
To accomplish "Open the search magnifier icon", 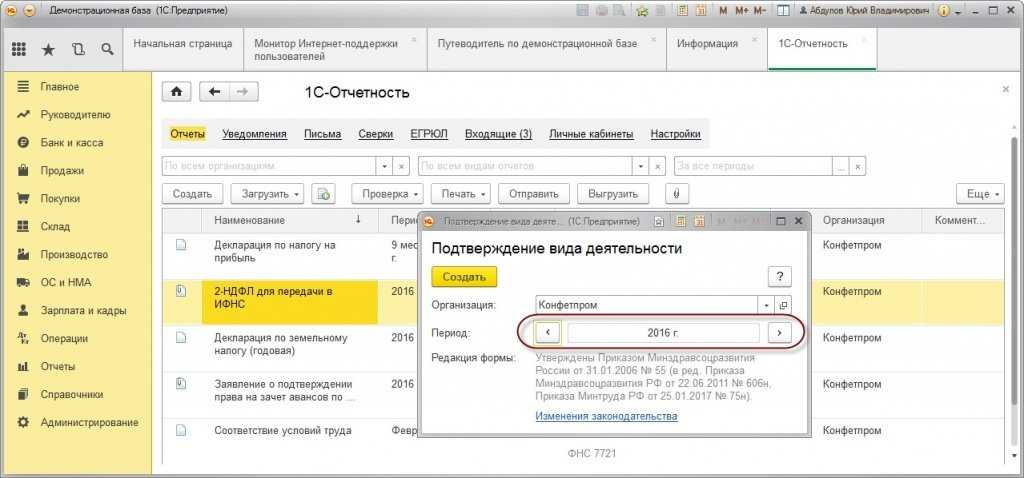I will [108, 50].
